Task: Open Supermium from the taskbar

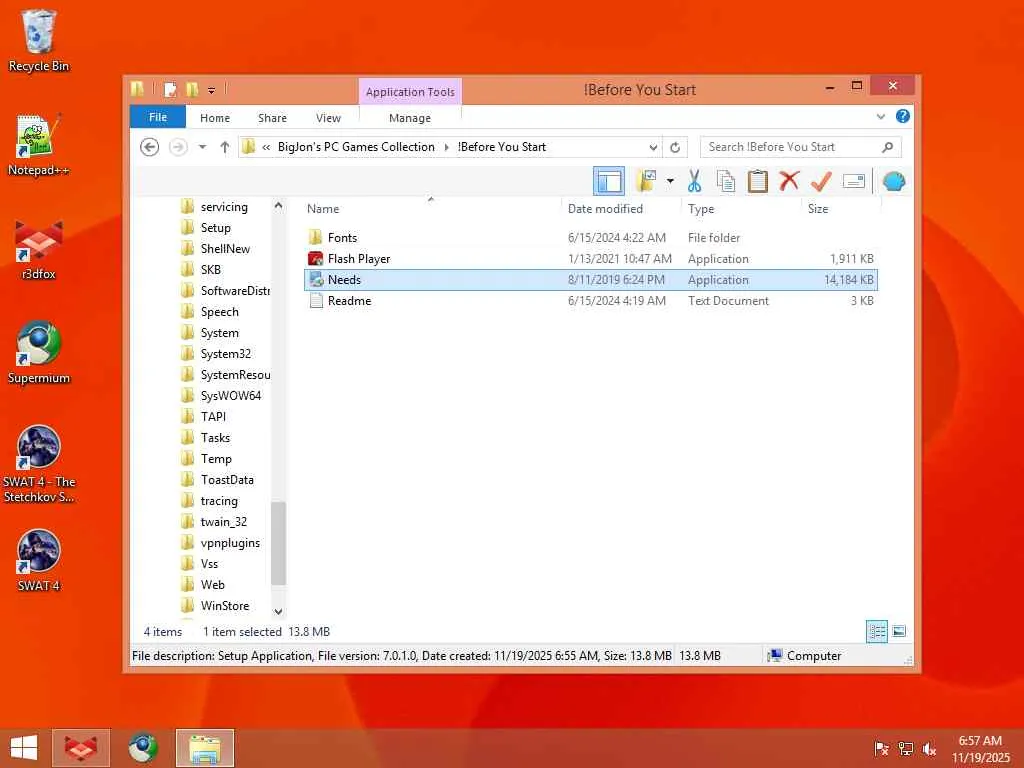Action: click(x=143, y=748)
